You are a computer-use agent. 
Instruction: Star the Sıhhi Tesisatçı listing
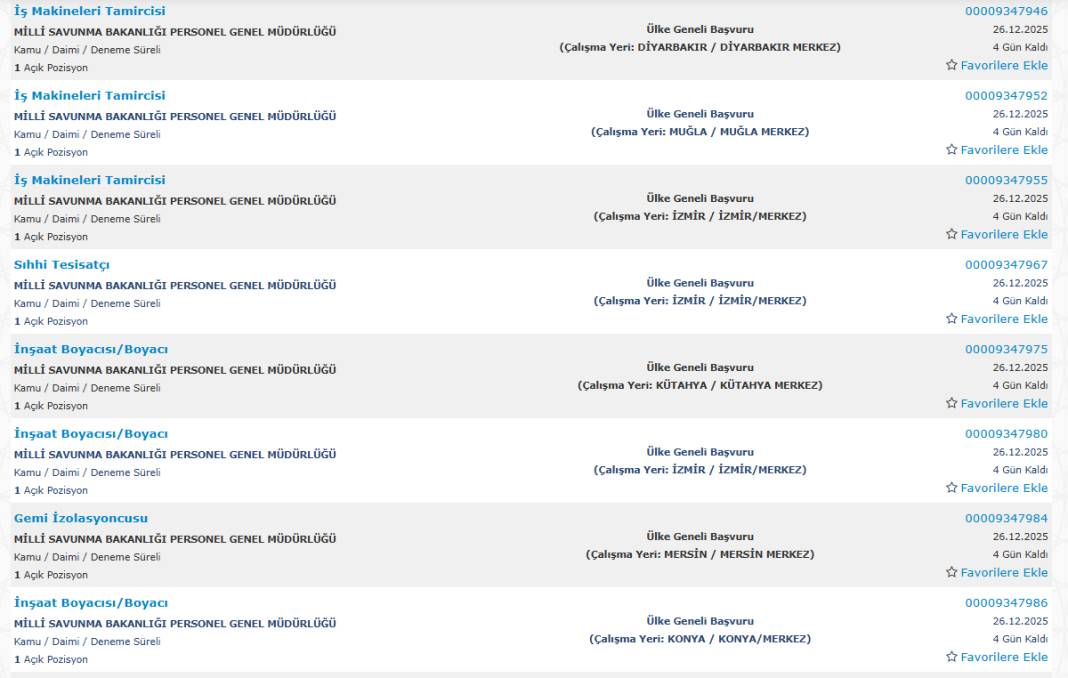951,319
